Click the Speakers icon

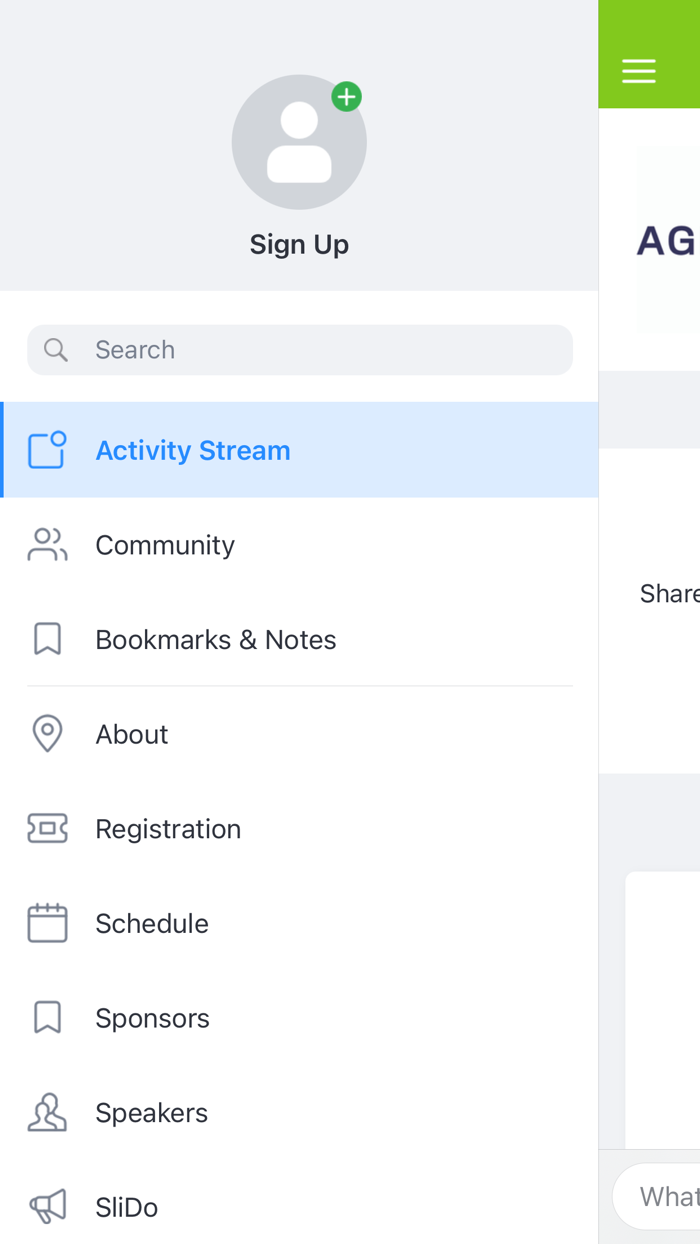pyautogui.click(x=47, y=1112)
